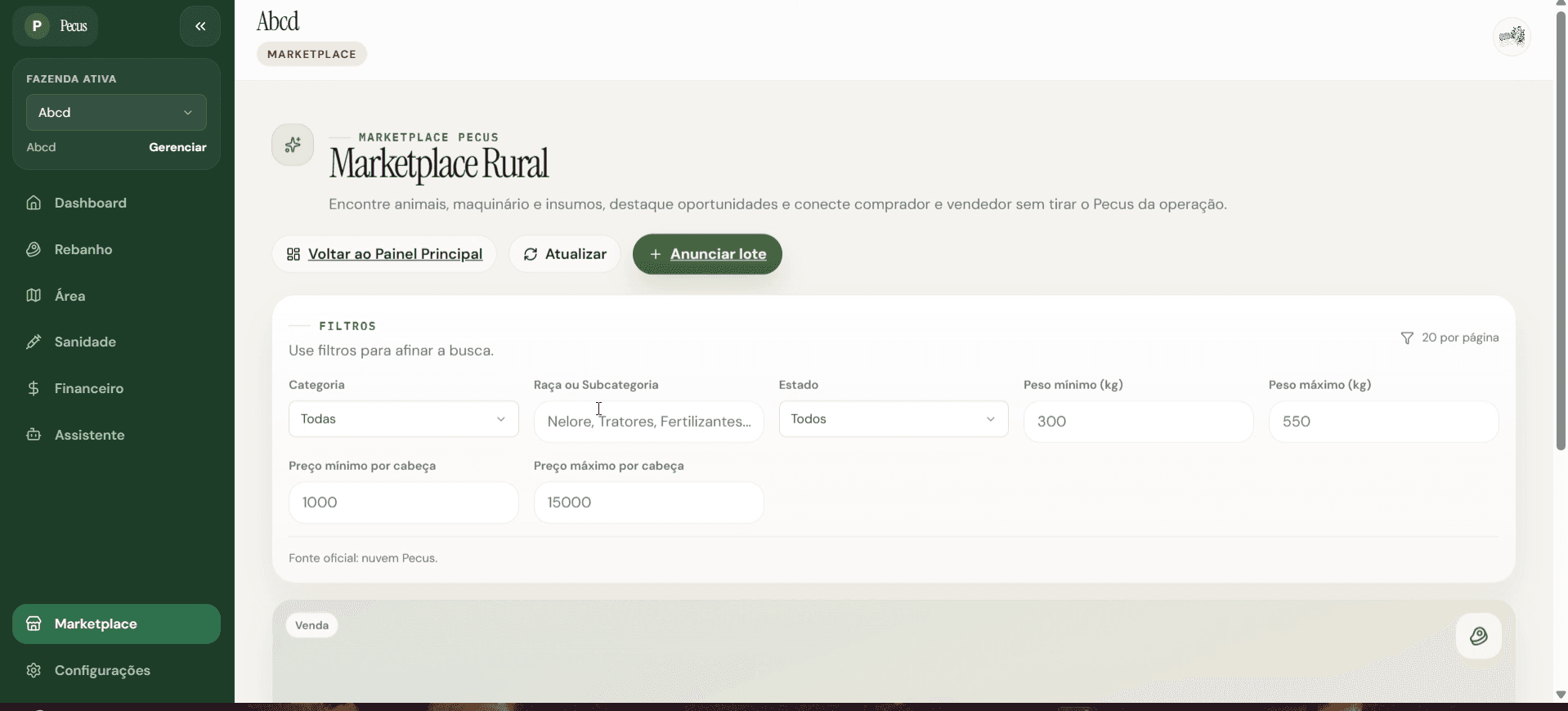Focus Preço mínimo por cabeça field
1568x711 pixels.
point(404,503)
